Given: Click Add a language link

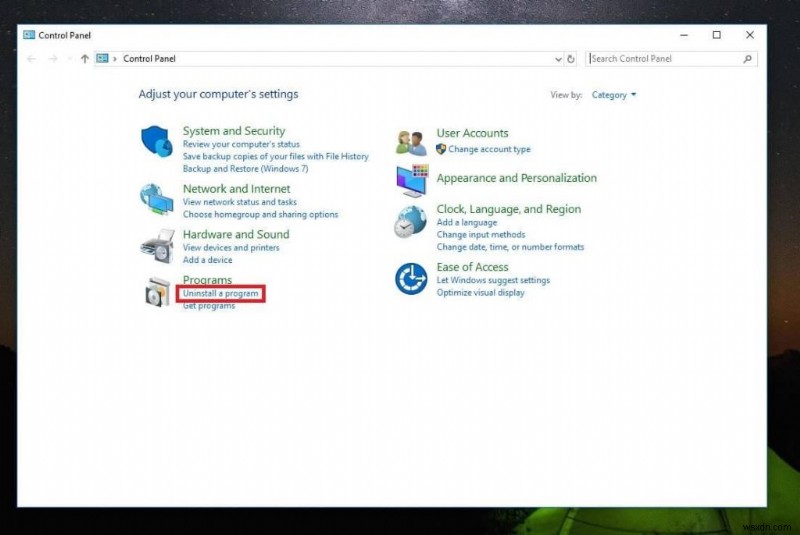Looking at the screenshot, I should [x=466, y=222].
